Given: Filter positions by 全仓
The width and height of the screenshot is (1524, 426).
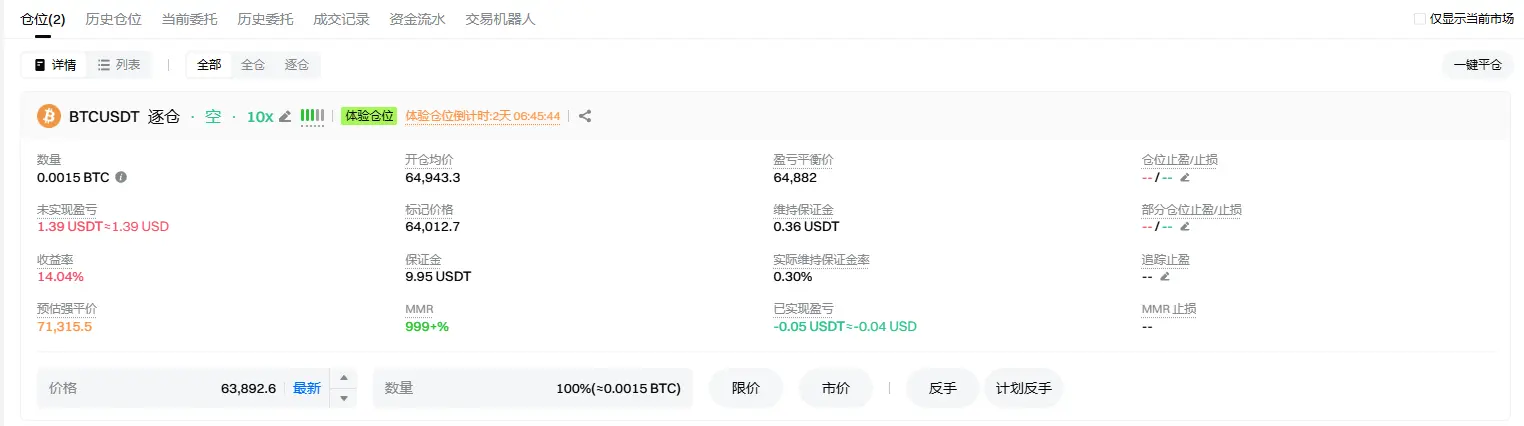Looking at the screenshot, I should point(253,65).
